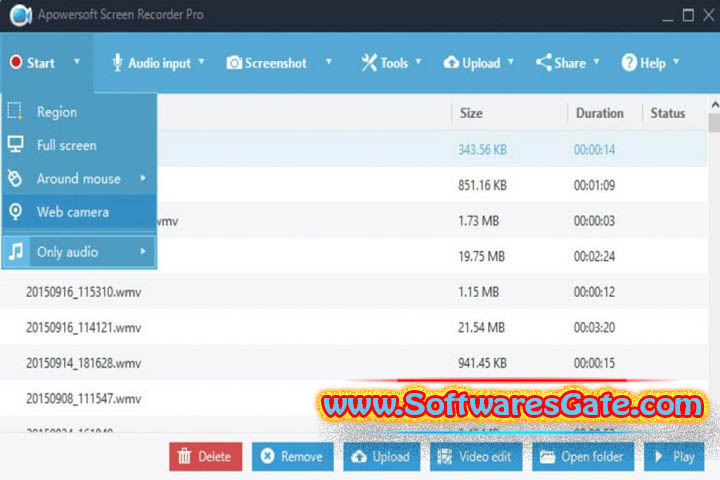The width and height of the screenshot is (720, 480).
Task: Expand the Share dropdown arrow
Action: [x=596, y=62]
